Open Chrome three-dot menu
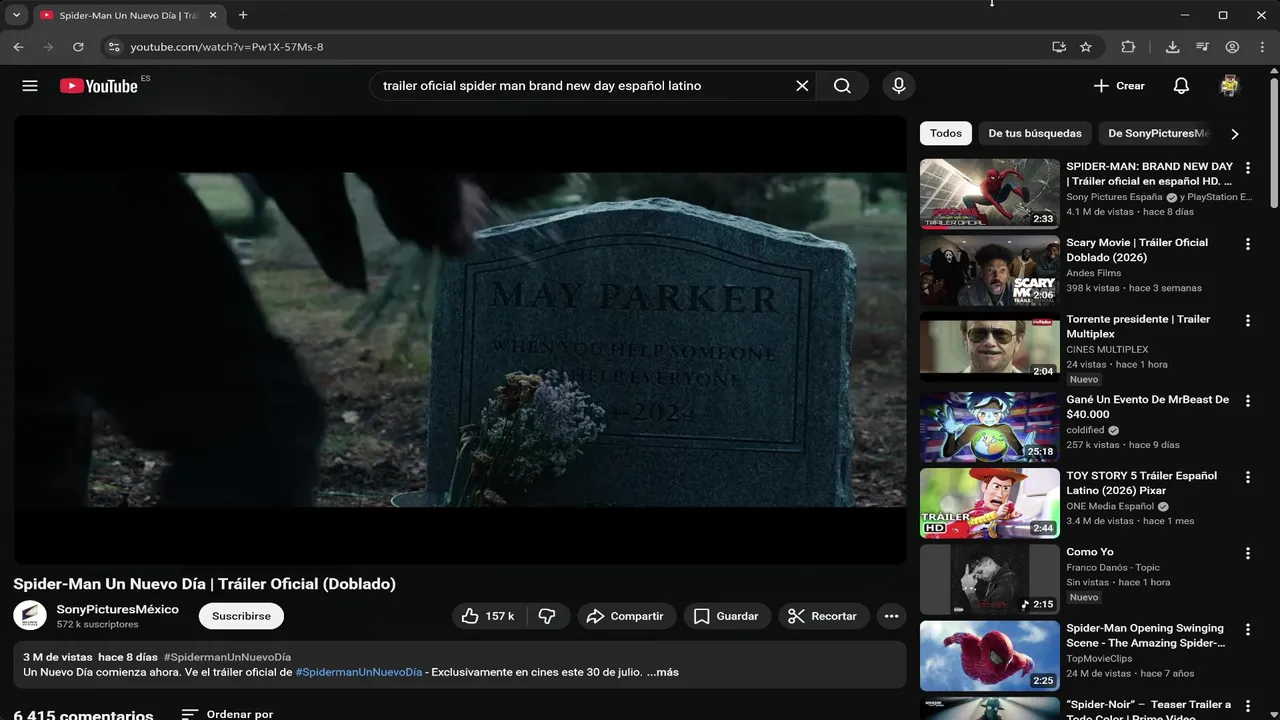 1262,47
